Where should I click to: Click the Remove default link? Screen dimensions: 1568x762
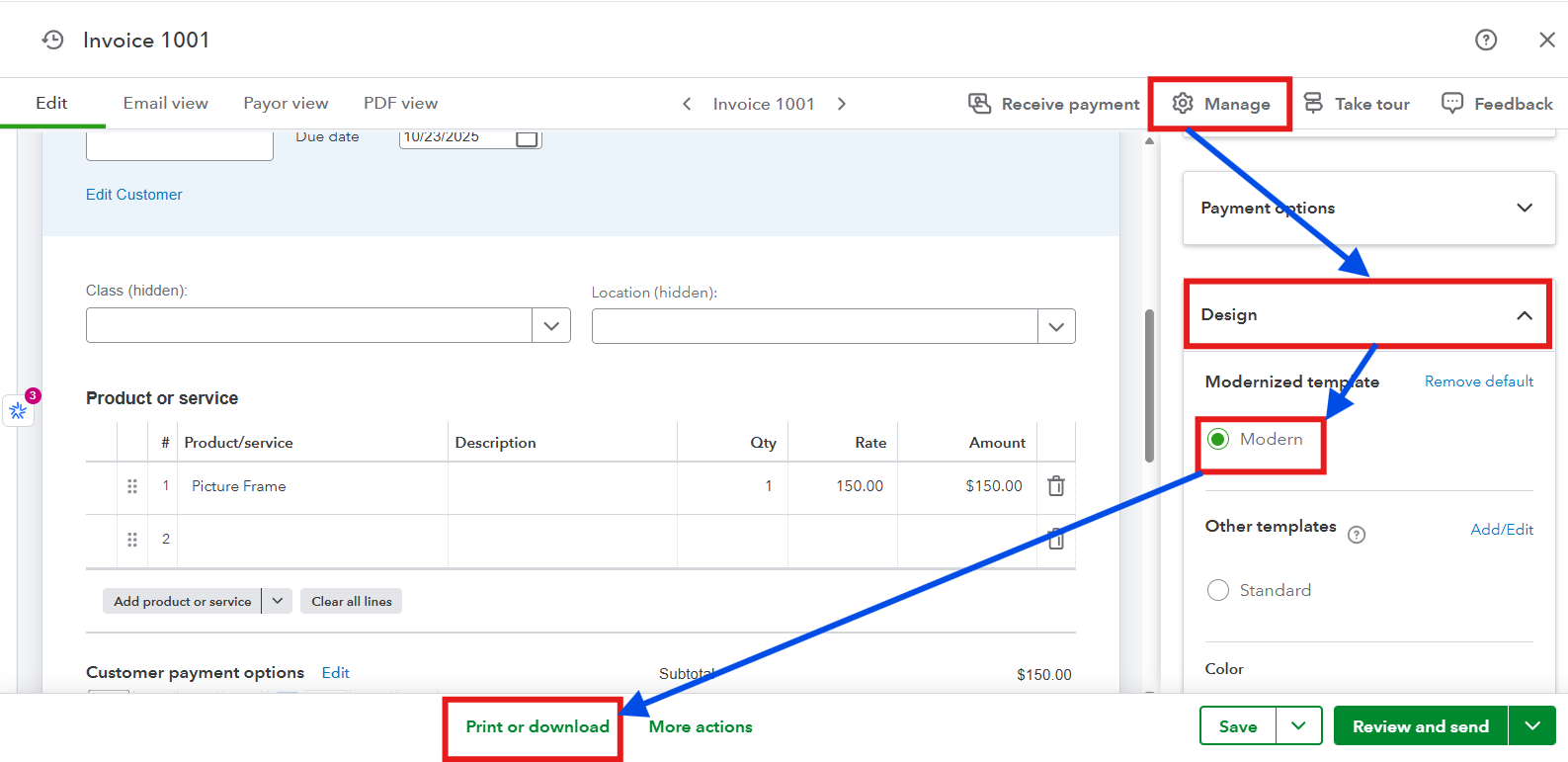click(1479, 381)
